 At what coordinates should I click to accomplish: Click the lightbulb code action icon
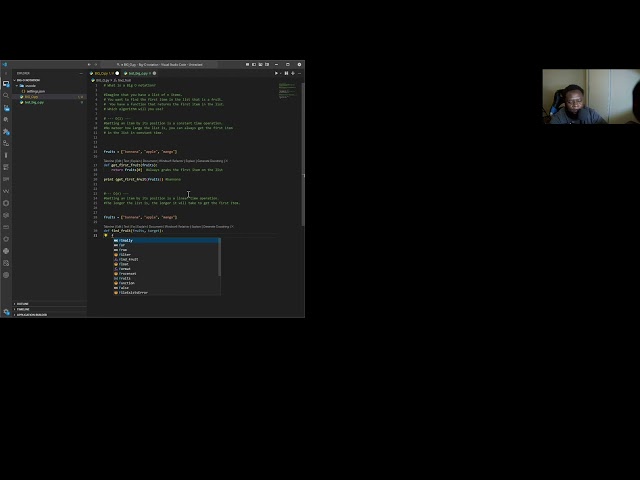point(106,235)
